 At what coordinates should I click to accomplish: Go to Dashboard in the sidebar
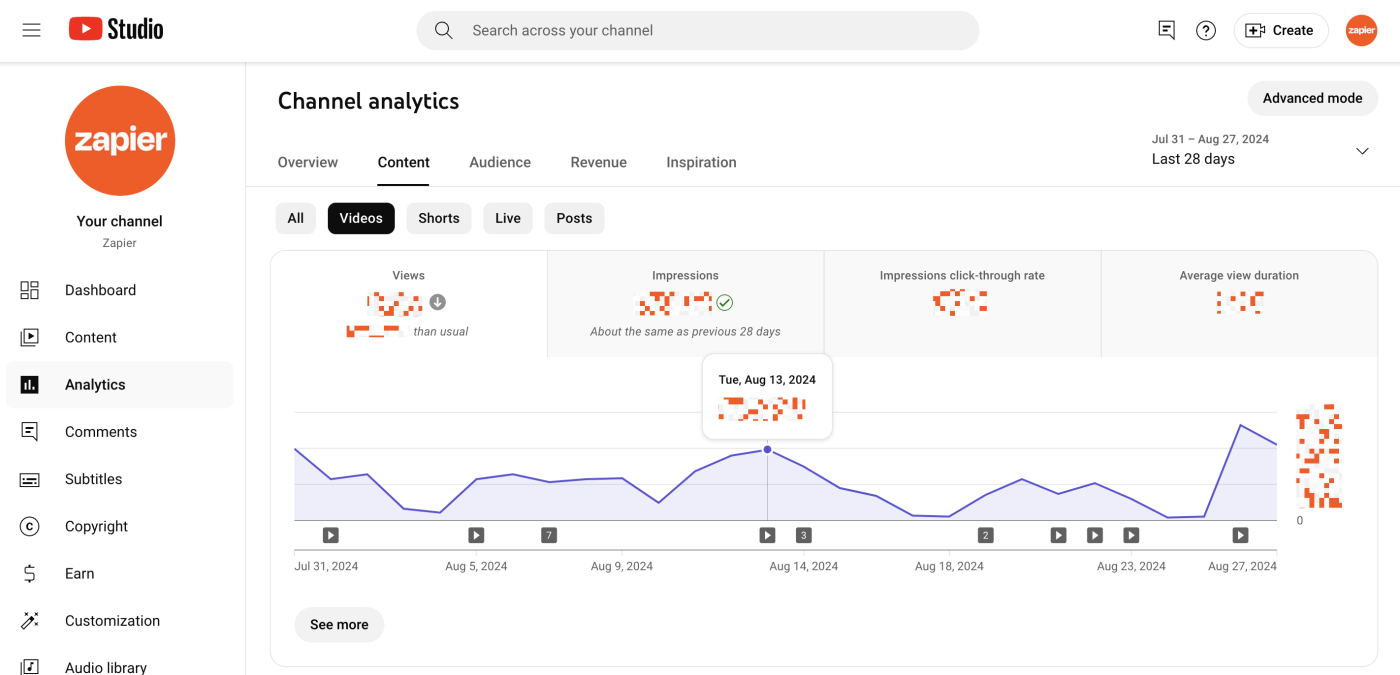point(120,290)
